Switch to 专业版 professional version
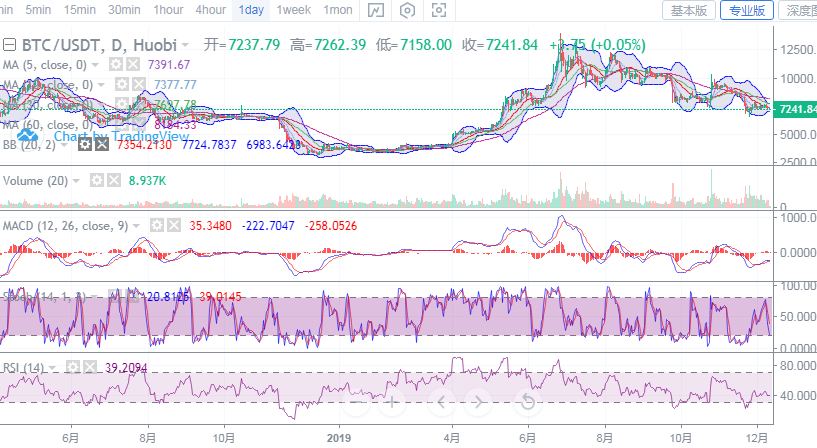The width and height of the screenshot is (817, 448). tap(747, 10)
